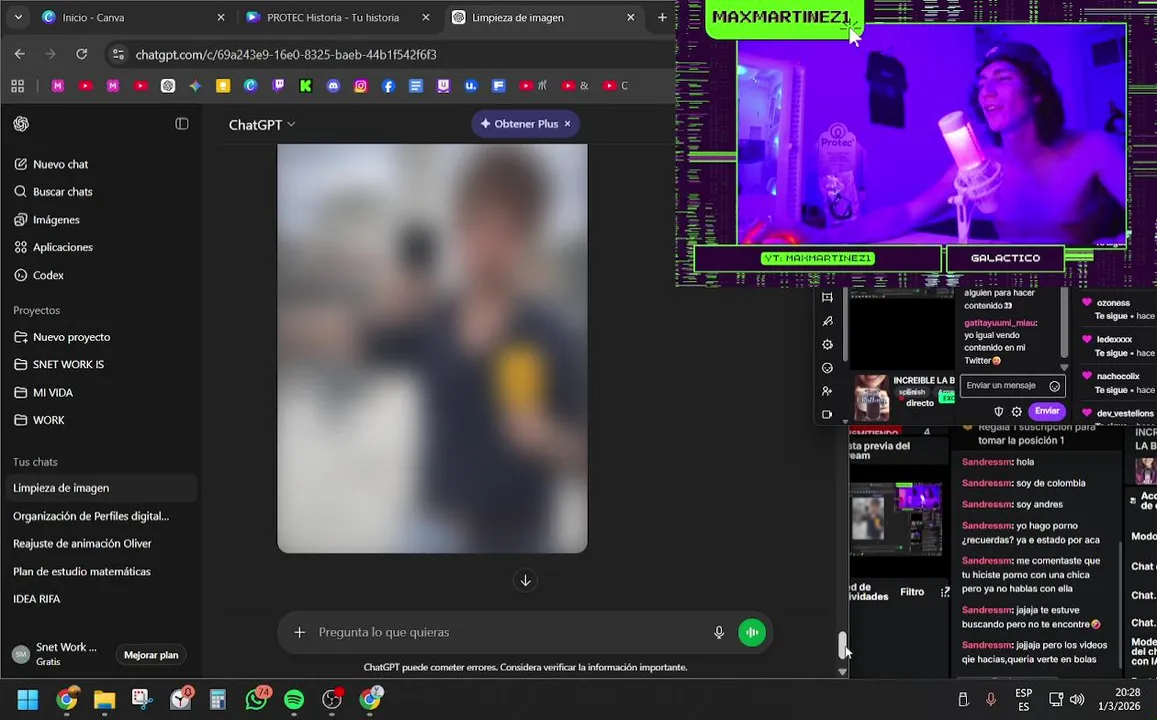Open the Facebook bookmark icon
This screenshot has width=1157, height=720.
click(388, 86)
